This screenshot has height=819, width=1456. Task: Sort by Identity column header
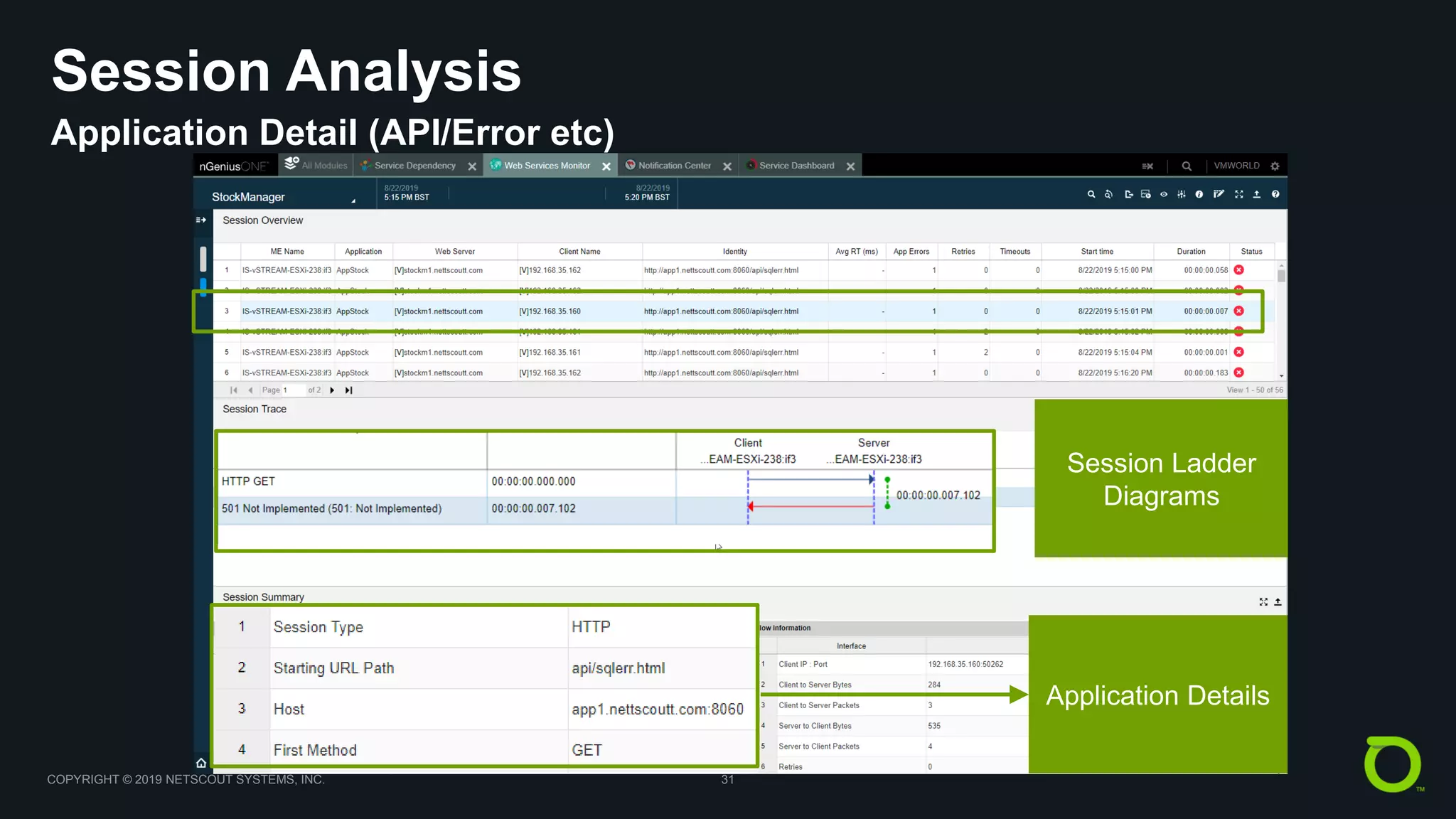(x=735, y=252)
